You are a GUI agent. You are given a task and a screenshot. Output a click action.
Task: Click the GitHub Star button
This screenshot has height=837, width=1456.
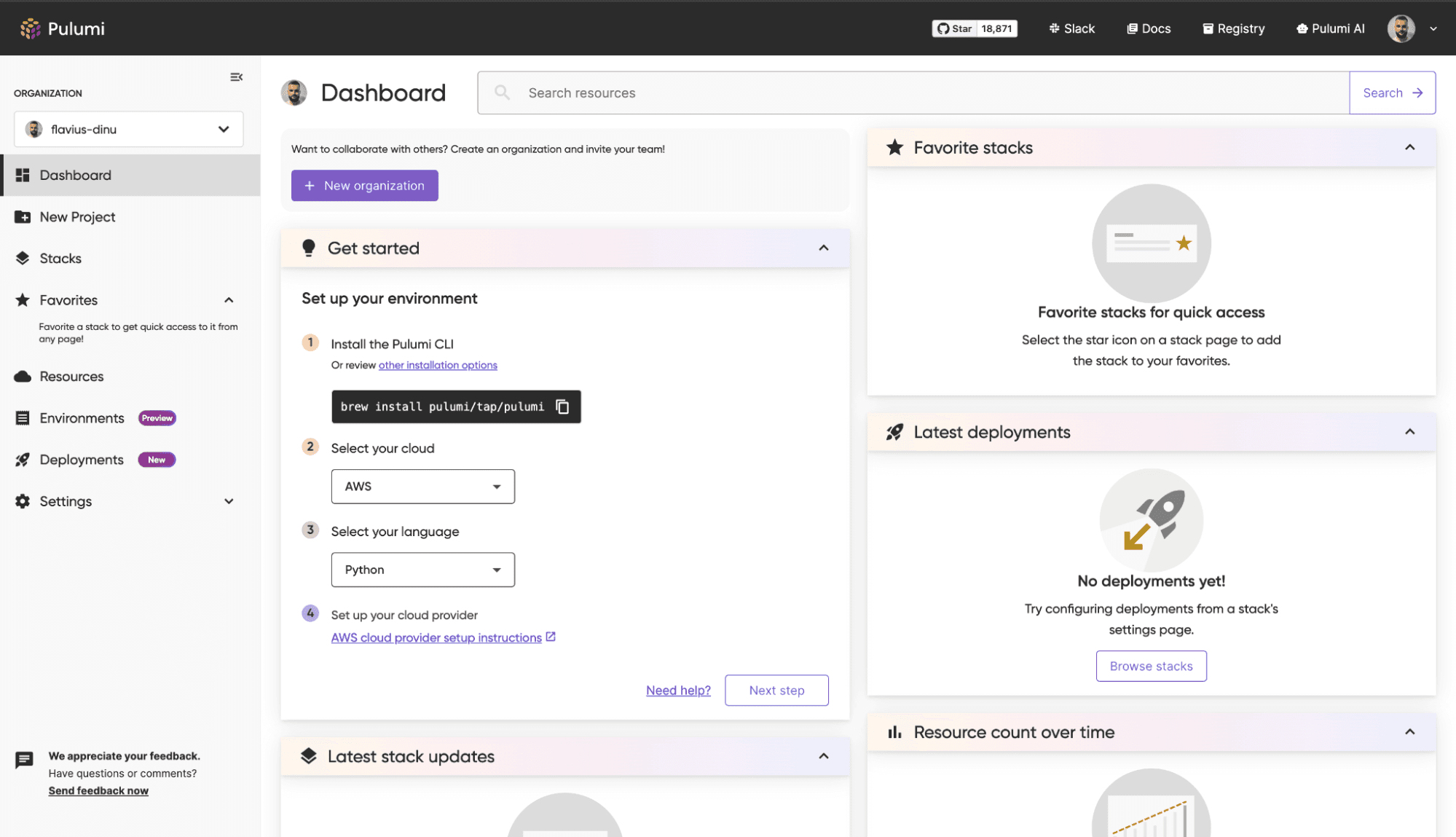[x=954, y=28]
